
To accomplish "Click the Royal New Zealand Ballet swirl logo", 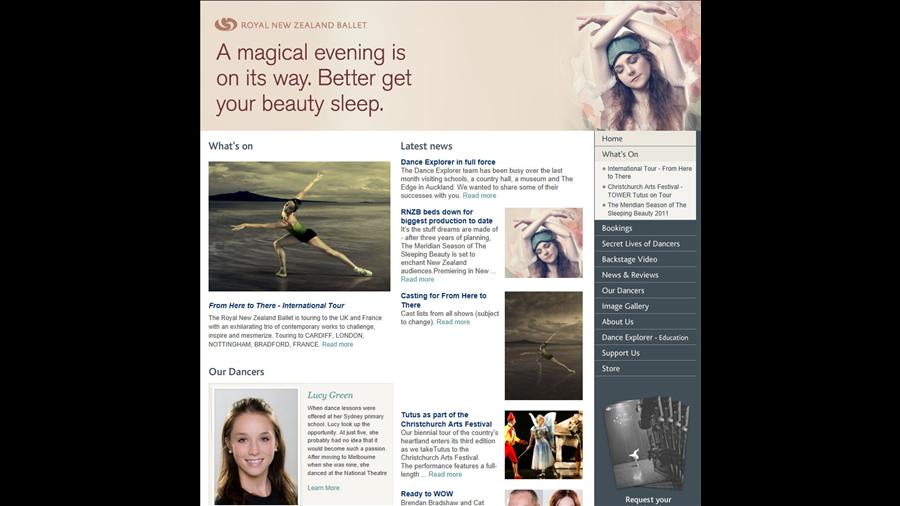I will (x=226, y=24).
